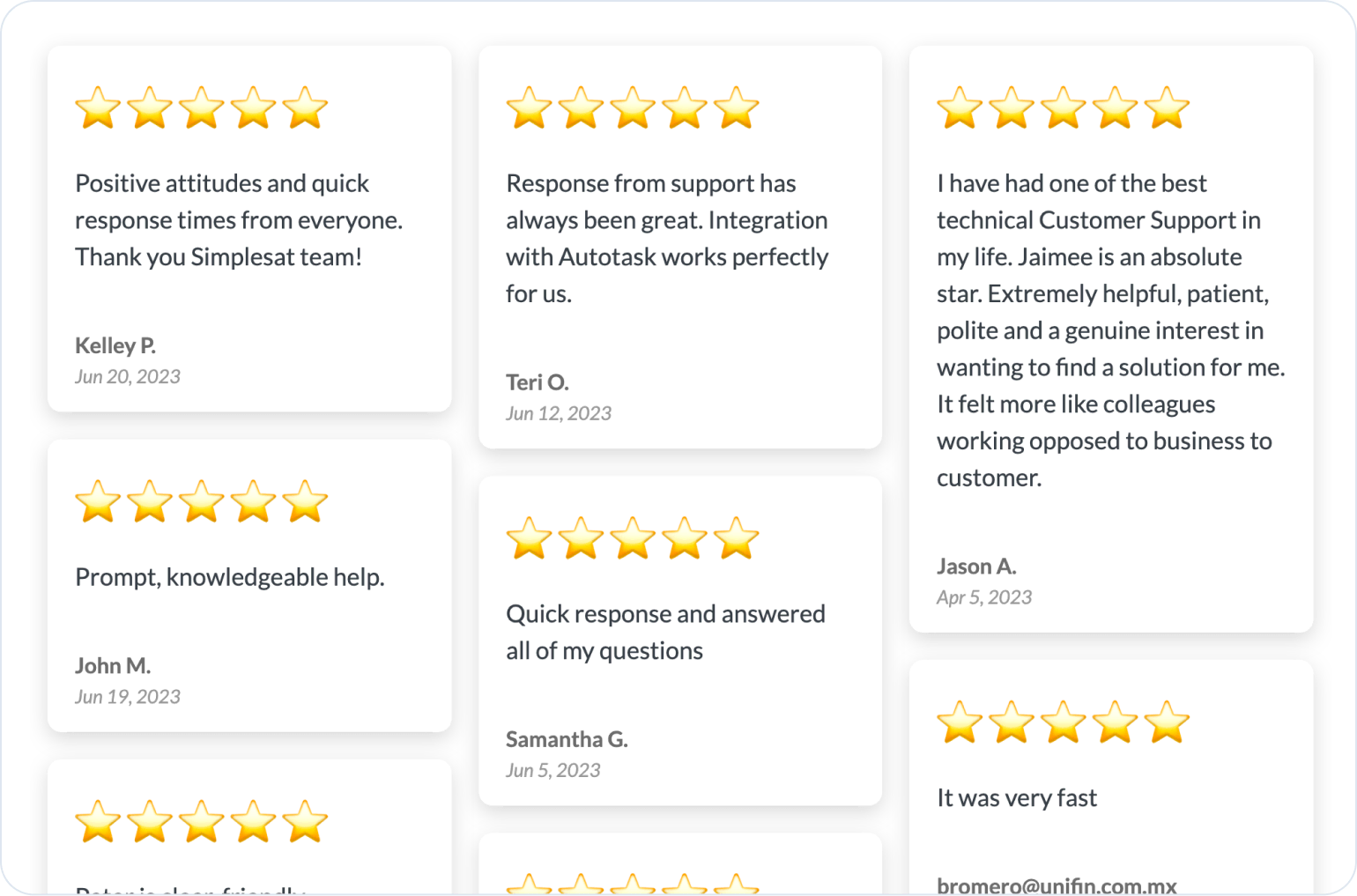Click the fifth star in Jason A.'s review
The image size is (1357, 896).
pyautogui.click(x=1168, y=107)
